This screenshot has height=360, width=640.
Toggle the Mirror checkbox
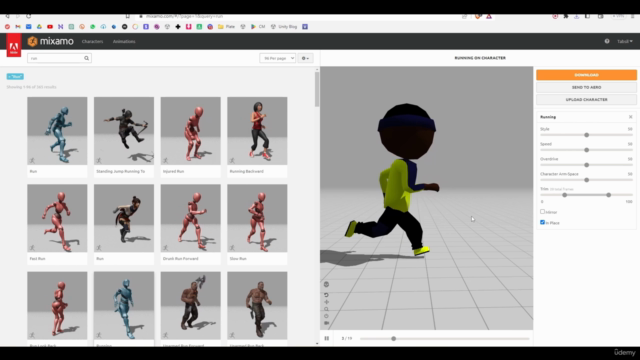point(542,211)
